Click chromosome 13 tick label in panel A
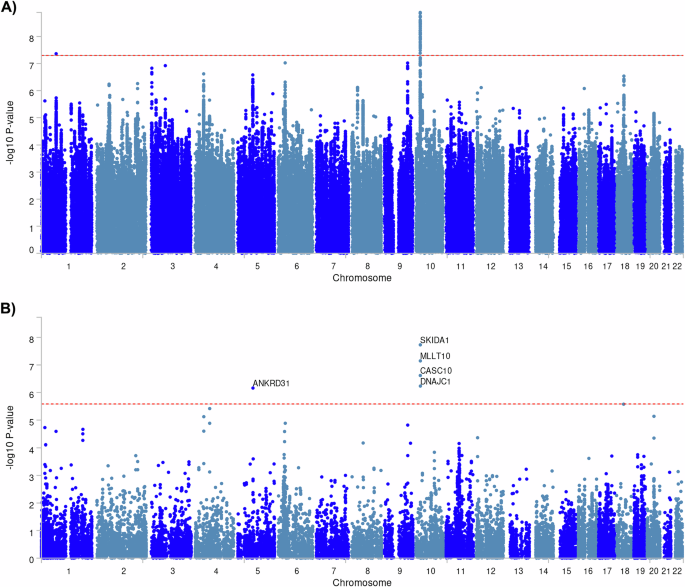This screenshot has height=587, width=685. click(519, 266)
